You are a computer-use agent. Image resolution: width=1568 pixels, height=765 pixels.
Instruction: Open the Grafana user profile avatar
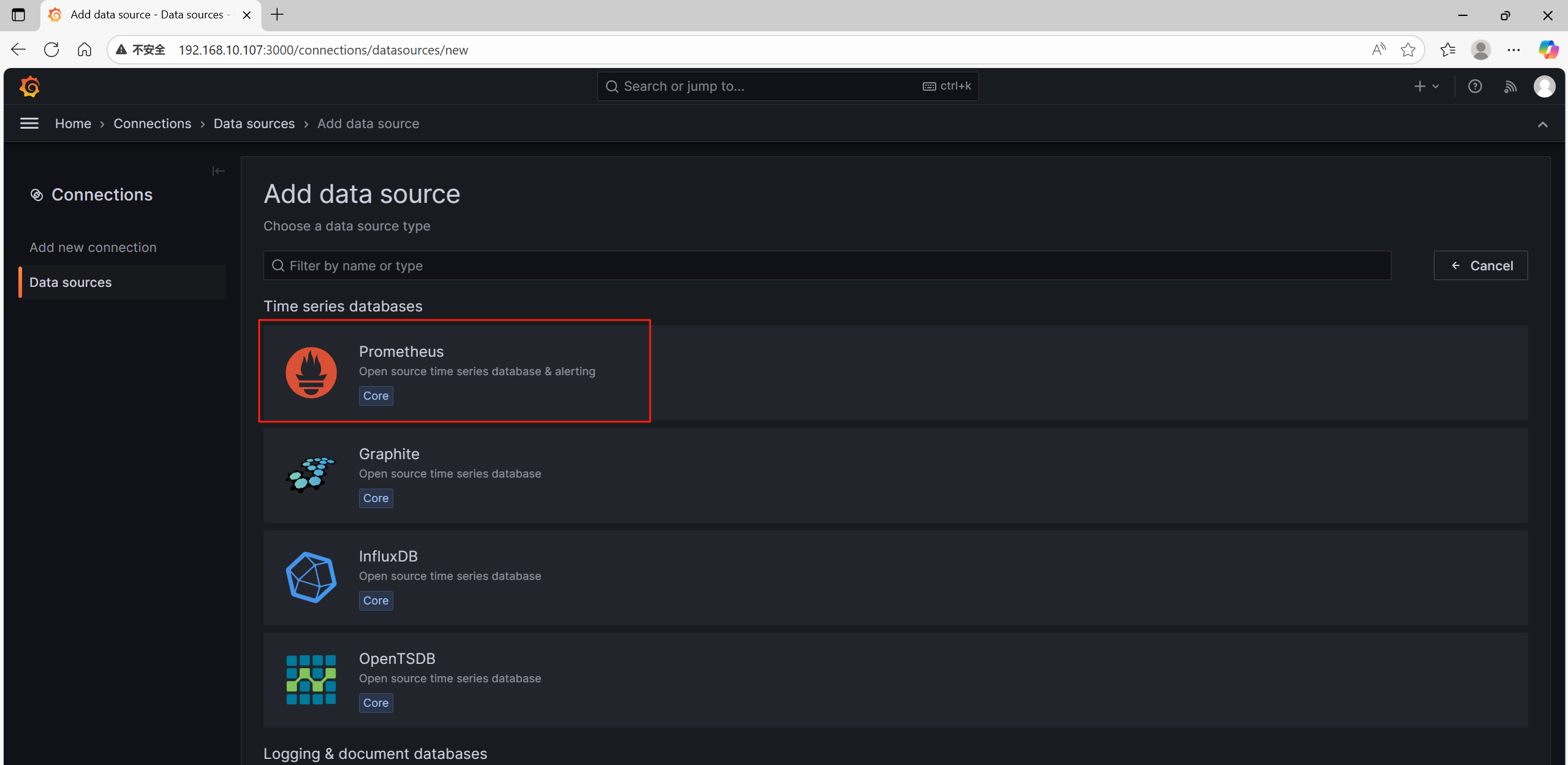1544,86
